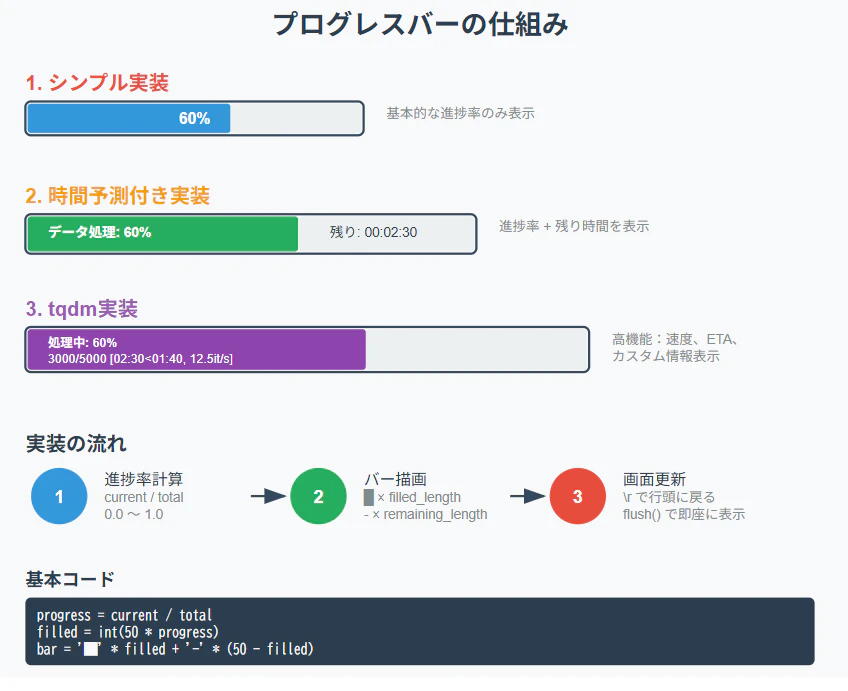The width and height of the screenshot is (848, 691).
Task: Click the white block character in code
Action: [x=91, y=649]
